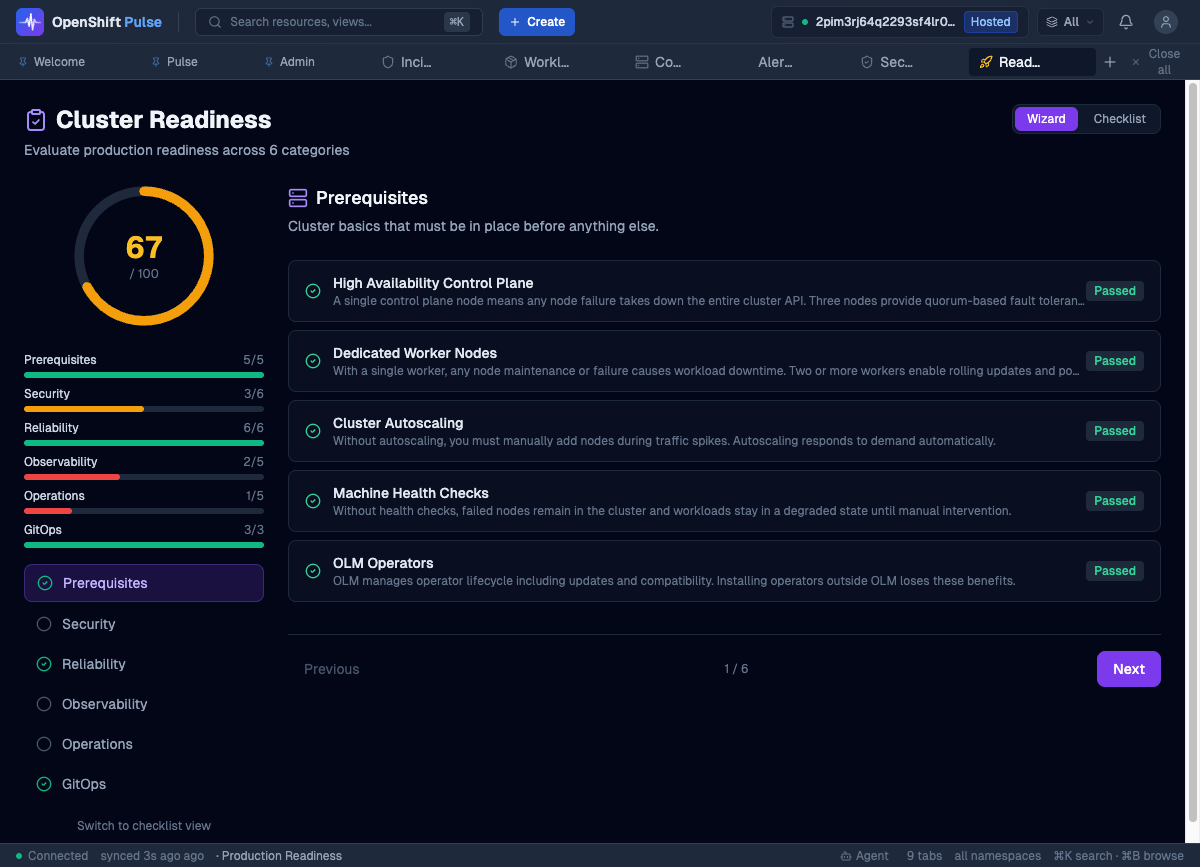The image size is (1200, 867).
Task: Click the Cluster Readiness clipboard icon
Action: pos(36,120)
